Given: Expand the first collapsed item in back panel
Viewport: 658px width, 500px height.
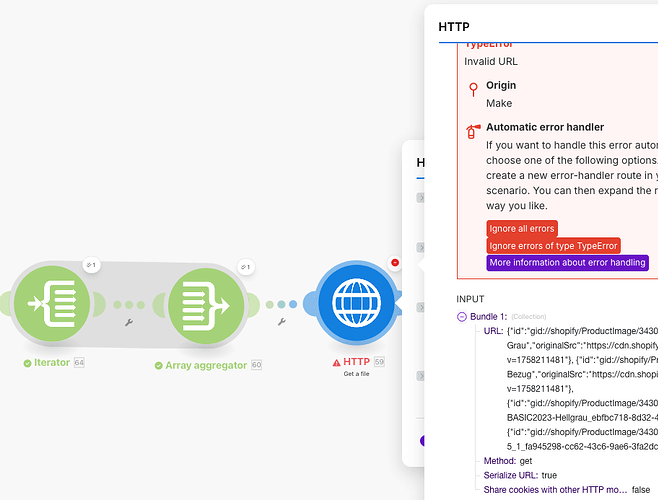Looking at the screenshot, I should point(420,198).
